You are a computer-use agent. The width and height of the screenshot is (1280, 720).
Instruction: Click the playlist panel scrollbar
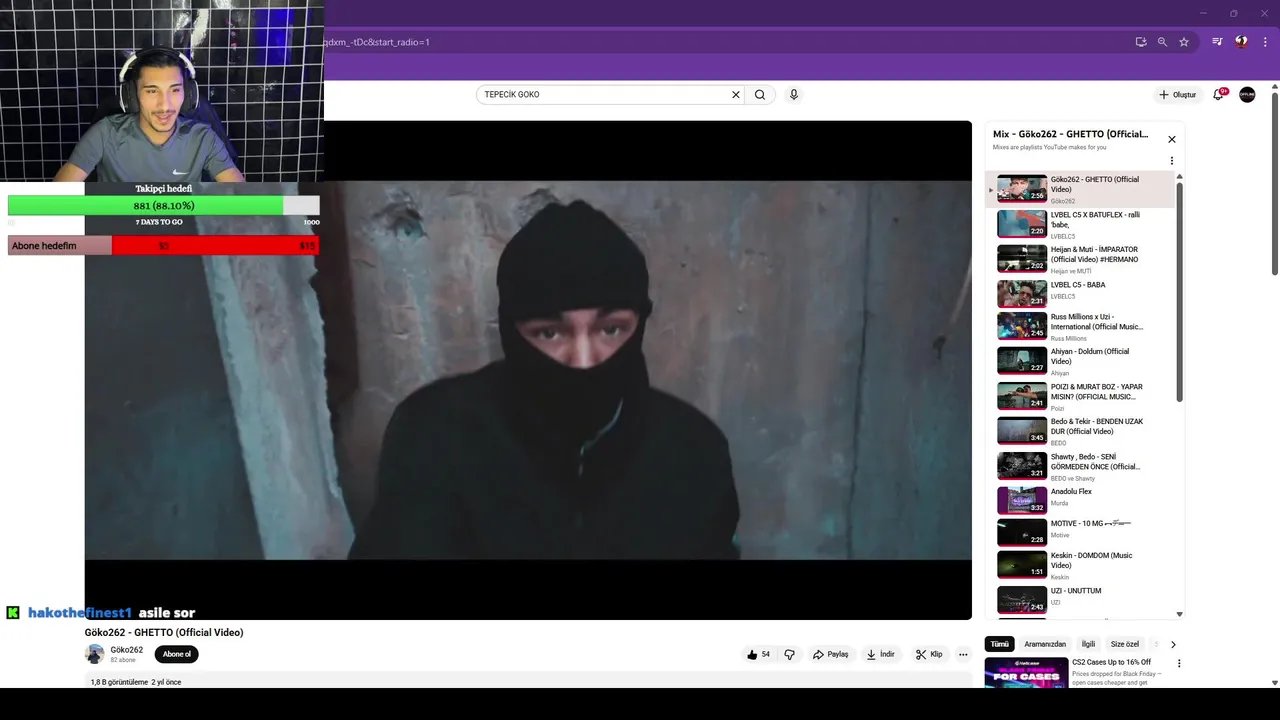(x=1180, y=292)
